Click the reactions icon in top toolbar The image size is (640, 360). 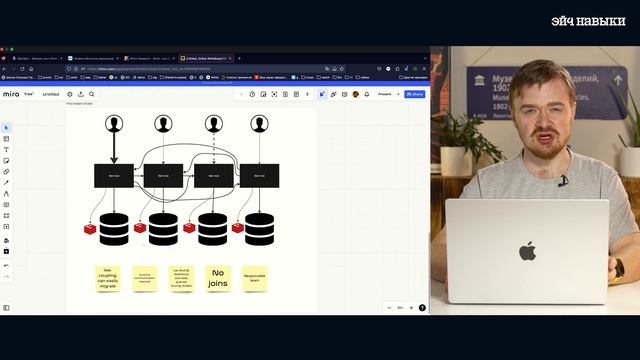tap(333, 94)
